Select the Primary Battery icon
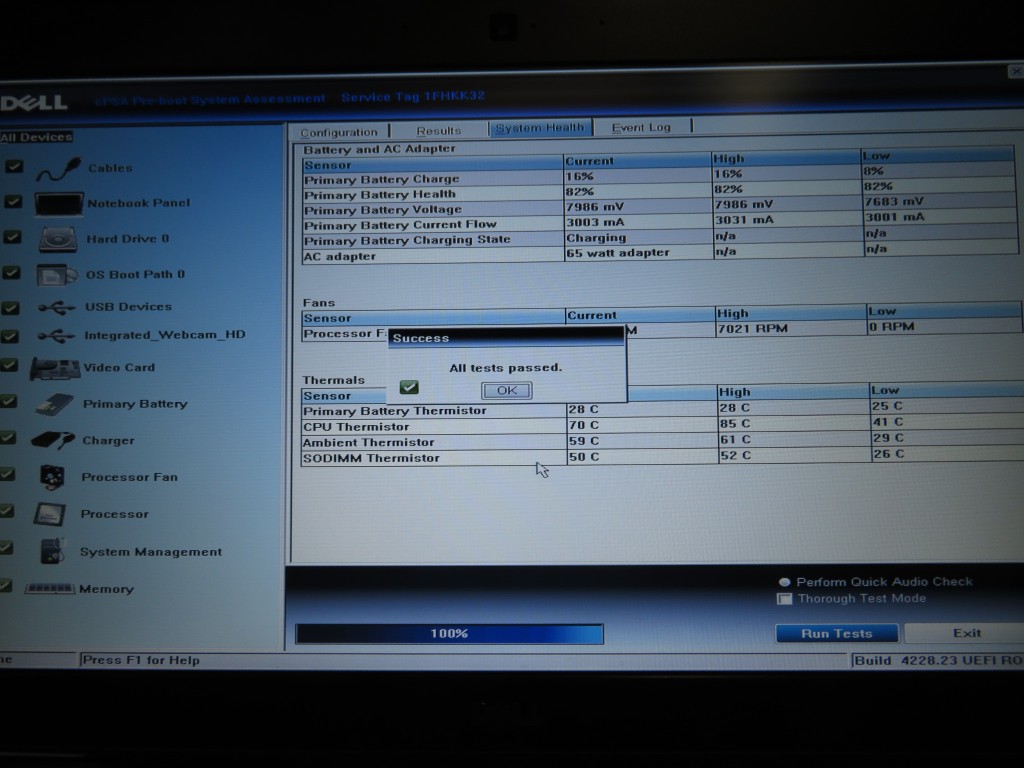 pos(54,404)
